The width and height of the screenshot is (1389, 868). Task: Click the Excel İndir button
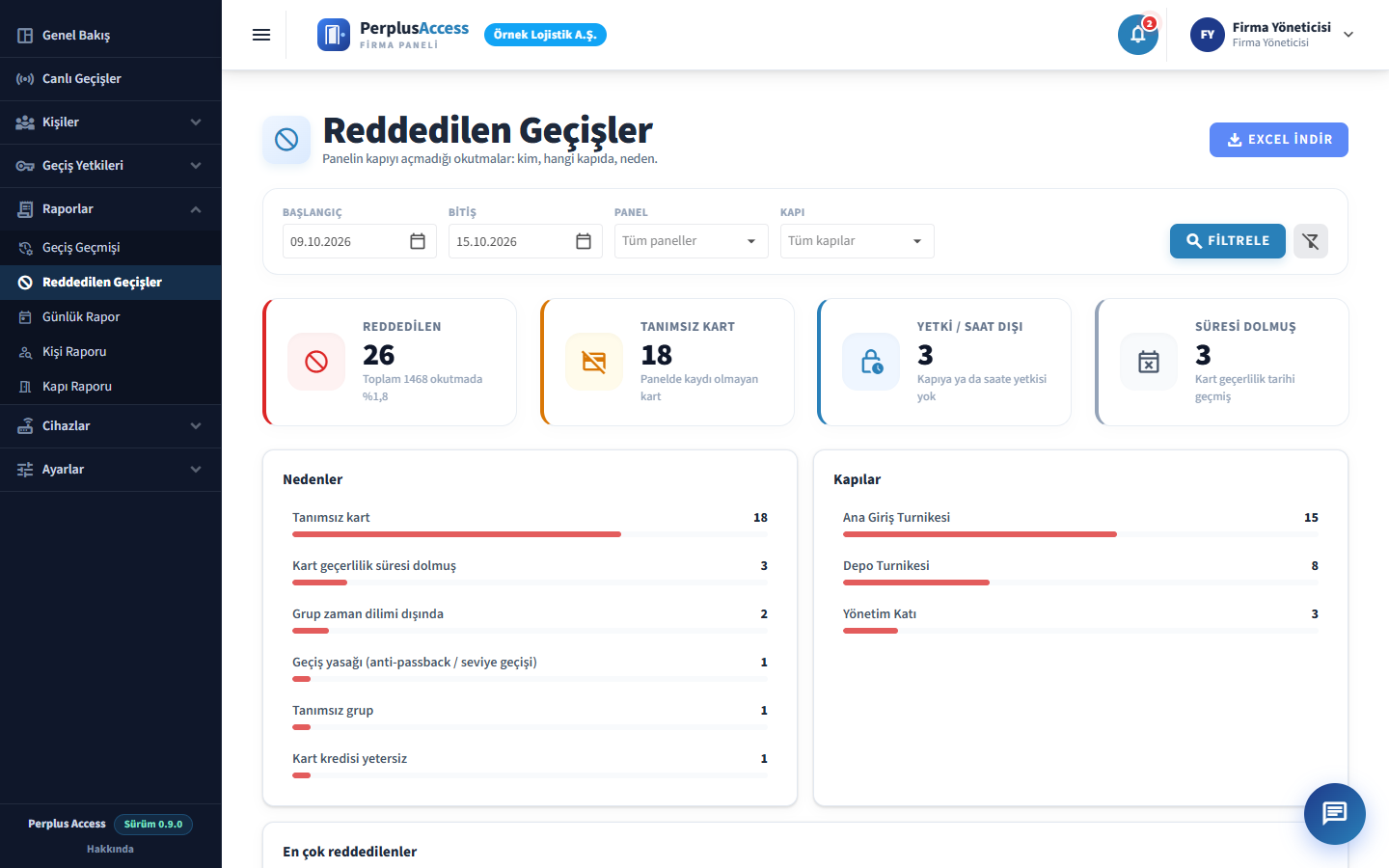(1279, 140)
